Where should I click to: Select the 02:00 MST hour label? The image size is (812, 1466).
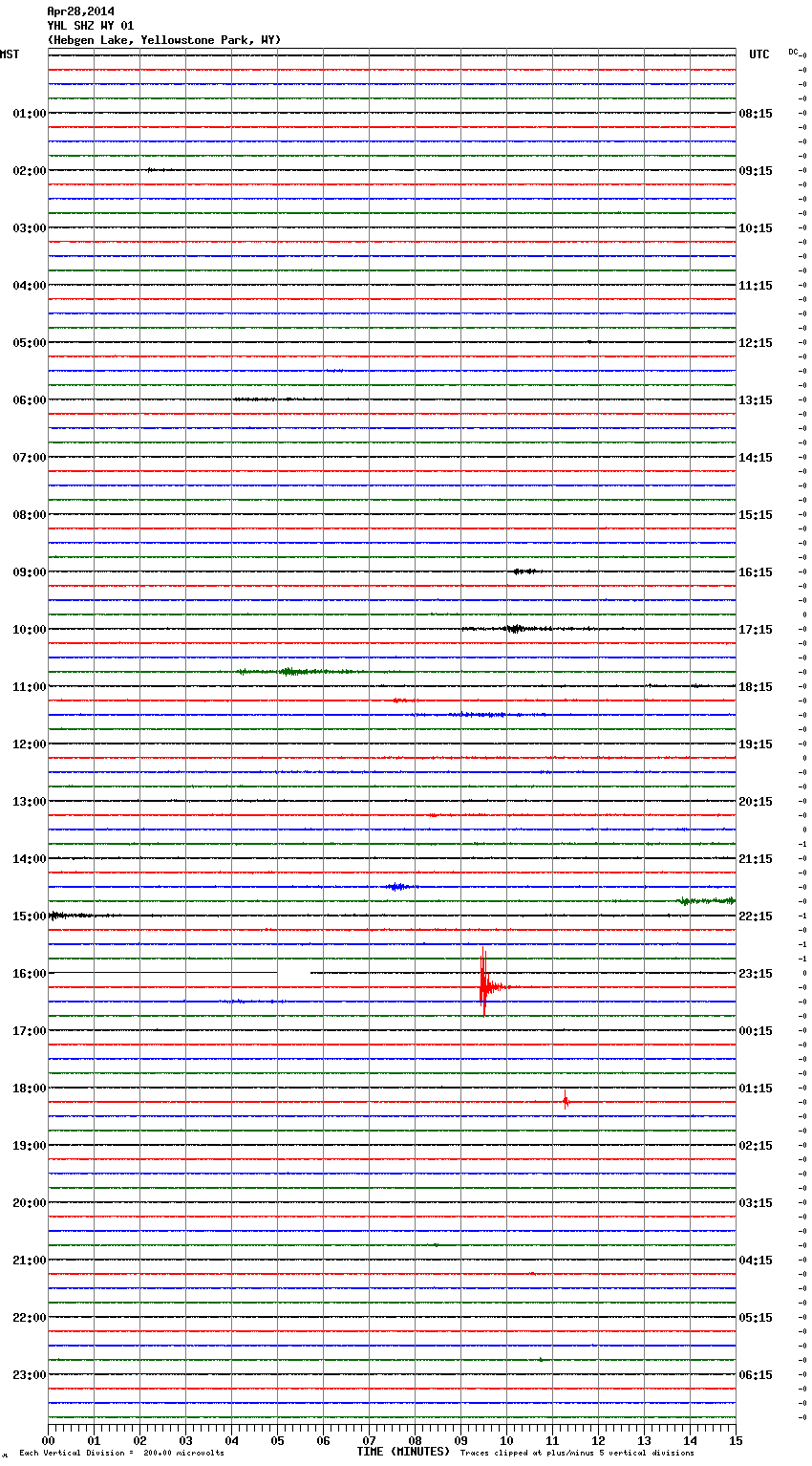click(x=29, y=171)
